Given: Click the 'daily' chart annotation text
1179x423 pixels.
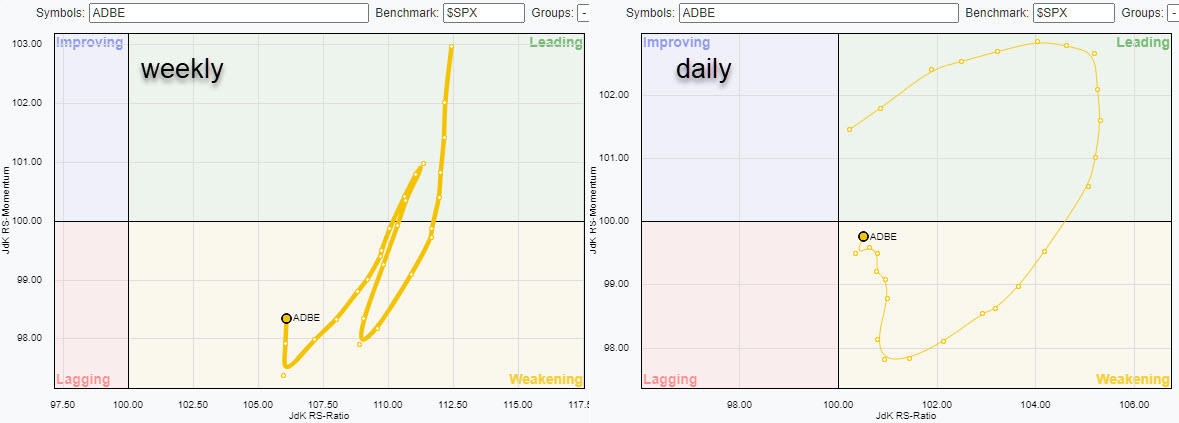Looking at the screenshot, I should (703, 69).
